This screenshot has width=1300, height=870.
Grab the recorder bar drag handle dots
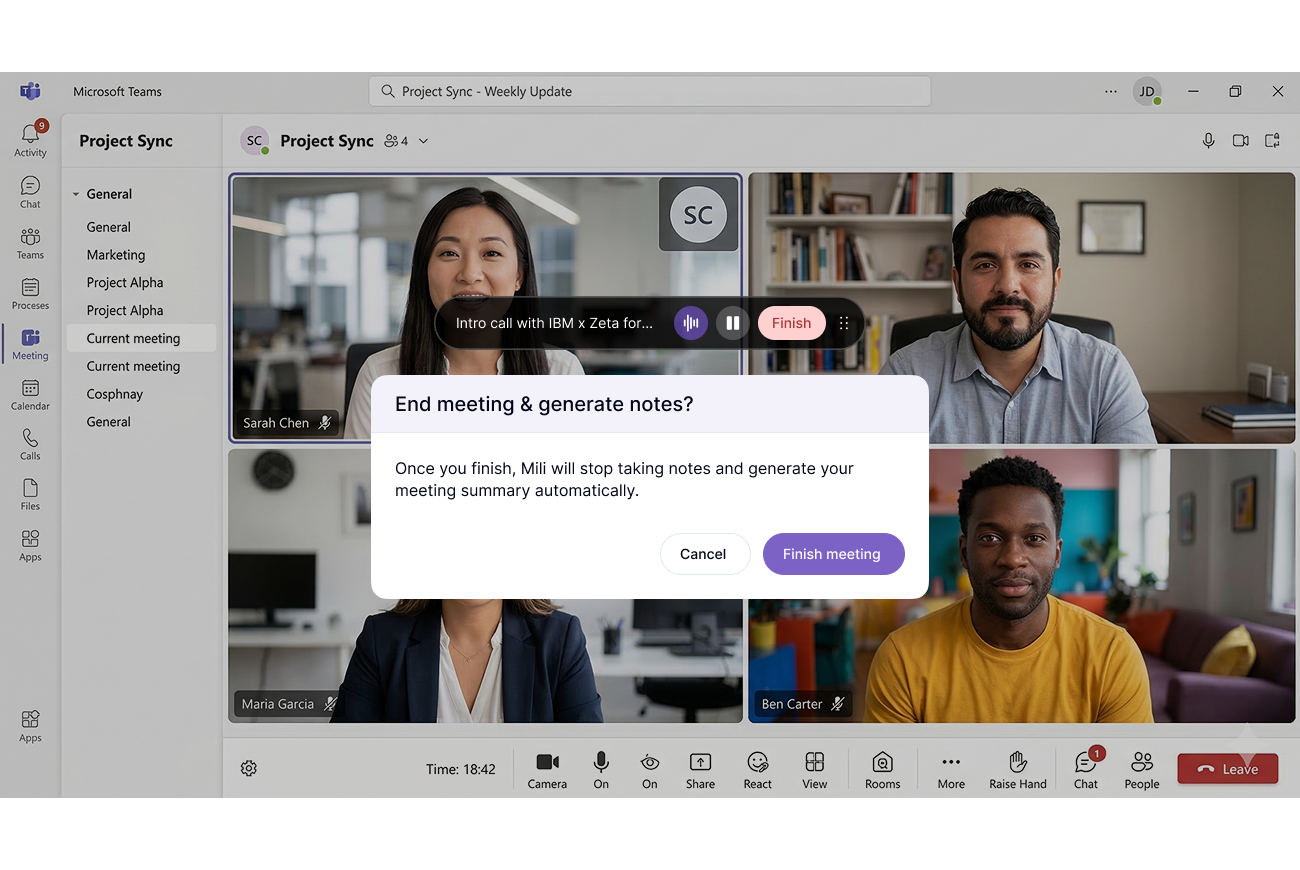[844, 323]
